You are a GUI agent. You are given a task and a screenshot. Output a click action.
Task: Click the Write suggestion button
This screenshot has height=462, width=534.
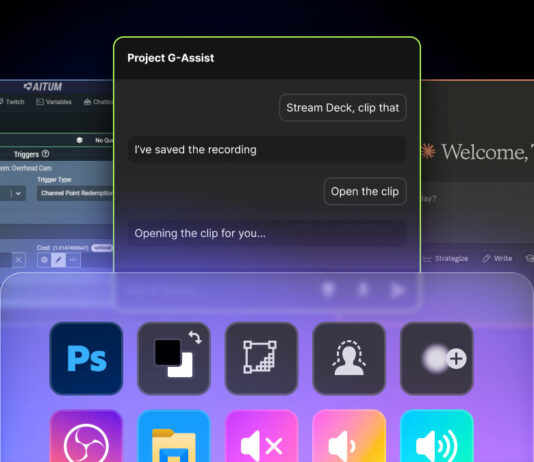(x=497, y=258)
